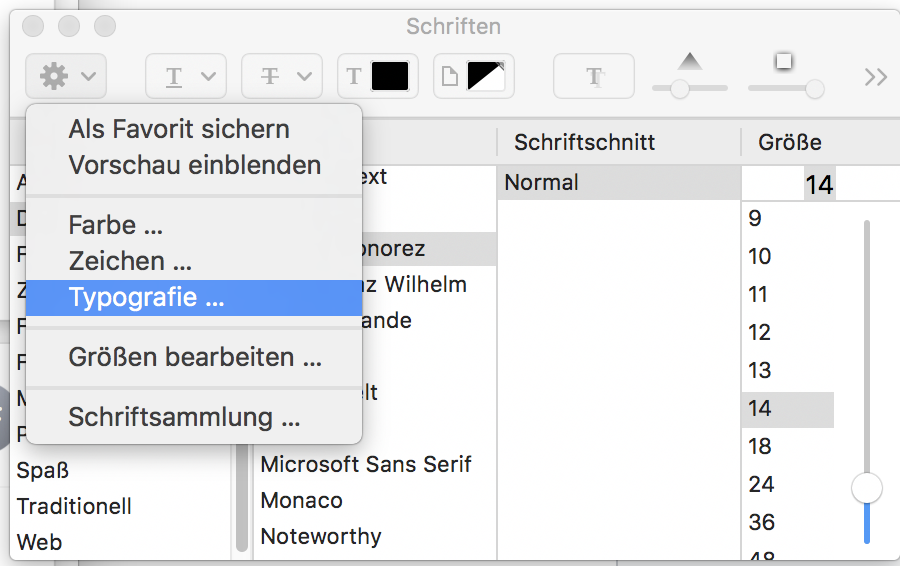Click the font size input field
The image size is (900, 566).
[819, 185]
